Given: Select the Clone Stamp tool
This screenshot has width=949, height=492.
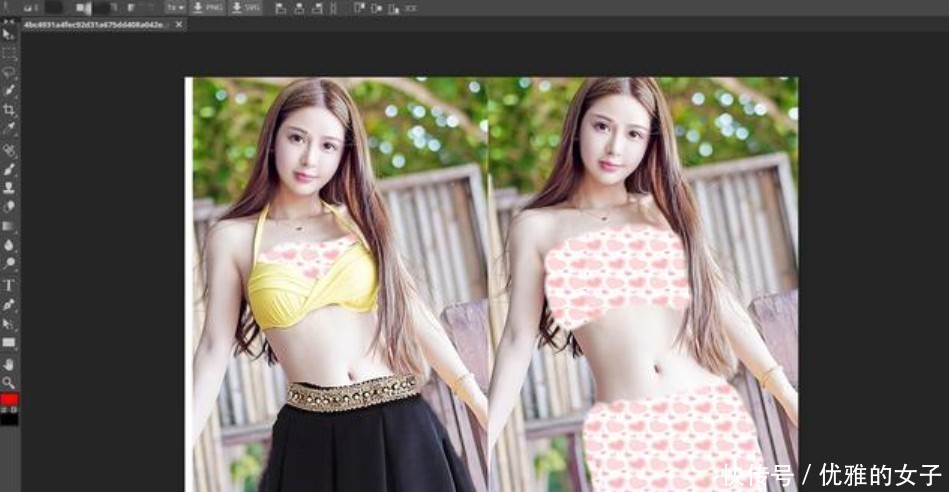Looking at the screenshot, I should click(x=9, y=187).
